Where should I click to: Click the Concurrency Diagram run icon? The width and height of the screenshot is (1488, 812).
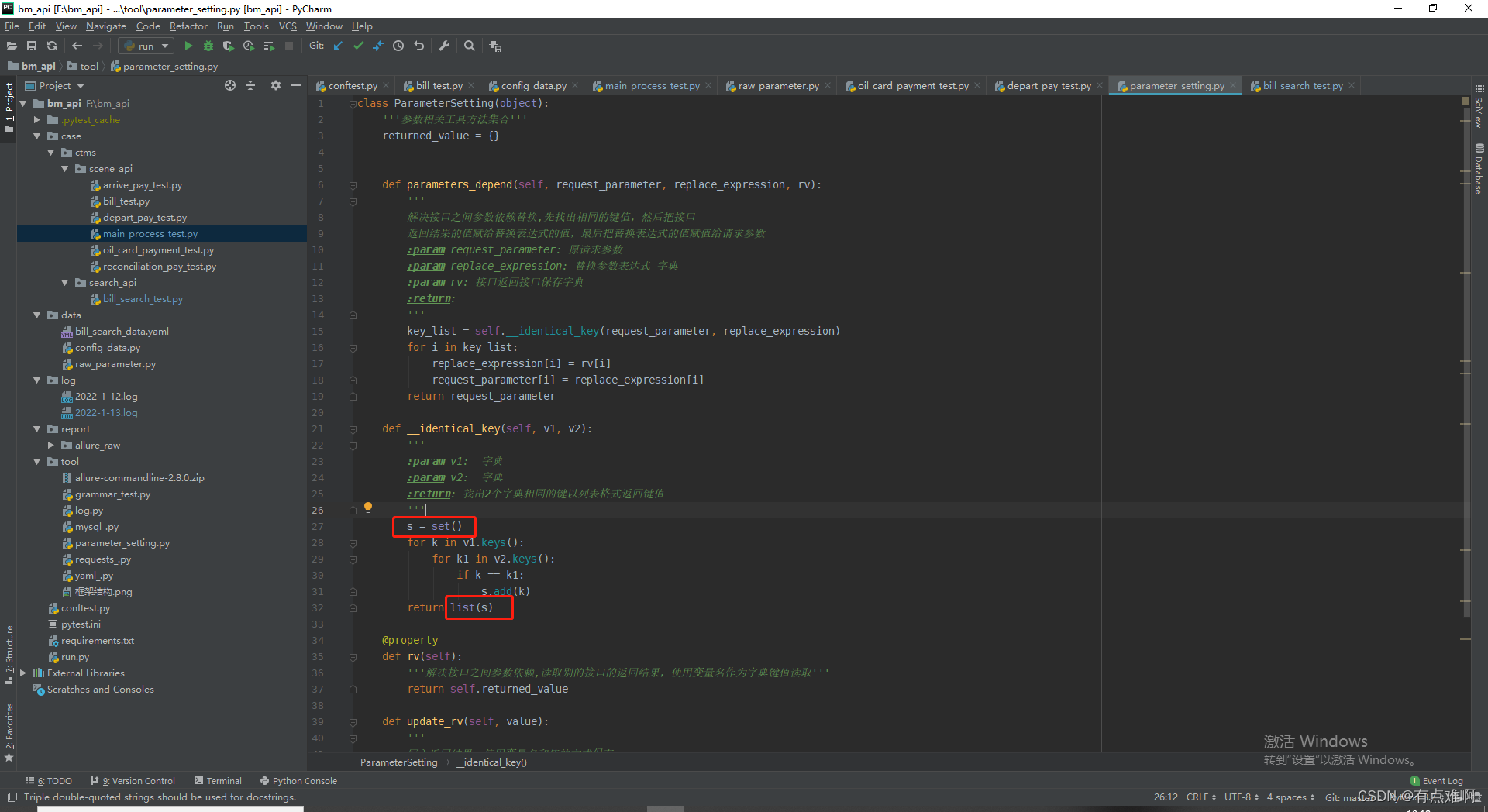click(x=269, y=46)
